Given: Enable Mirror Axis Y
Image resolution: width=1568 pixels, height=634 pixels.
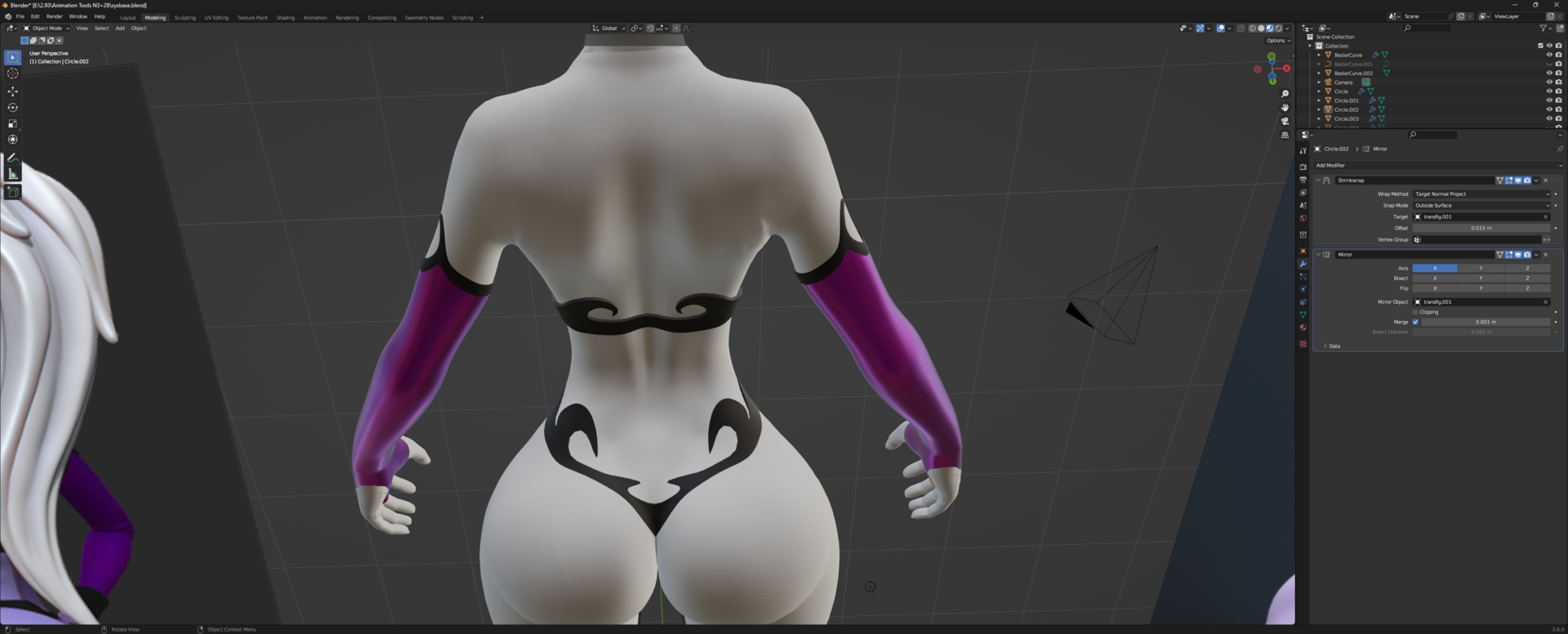Looking at the screenshot, I should click(1481, 268).
